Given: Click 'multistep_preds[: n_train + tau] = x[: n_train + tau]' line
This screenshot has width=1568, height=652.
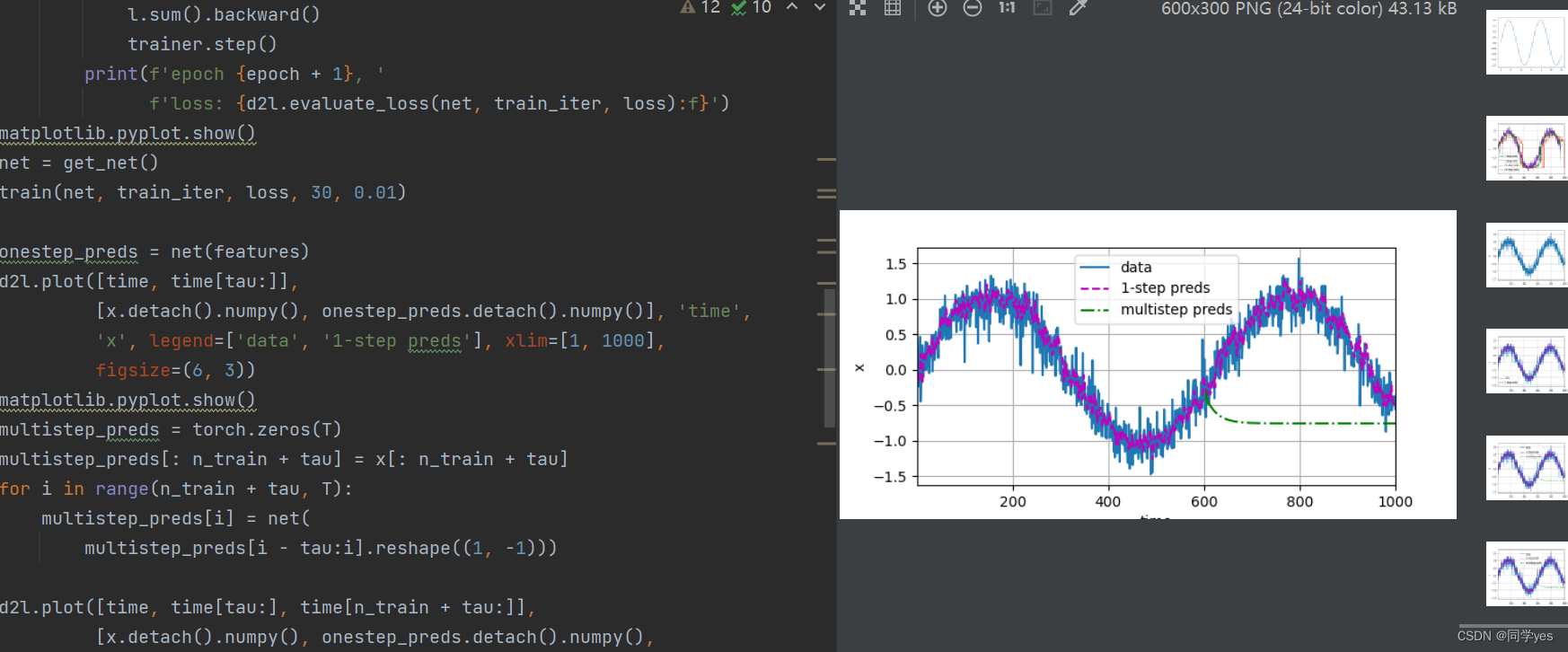Looking at the screenshot, I should 284,459.
